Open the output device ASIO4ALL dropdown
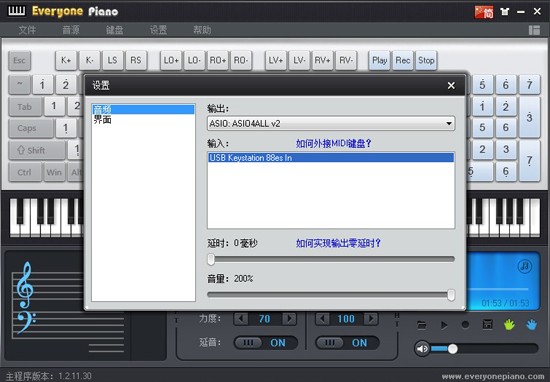This screenshot has height=382, width=550. pyautogui.click(x=331, y=123)
